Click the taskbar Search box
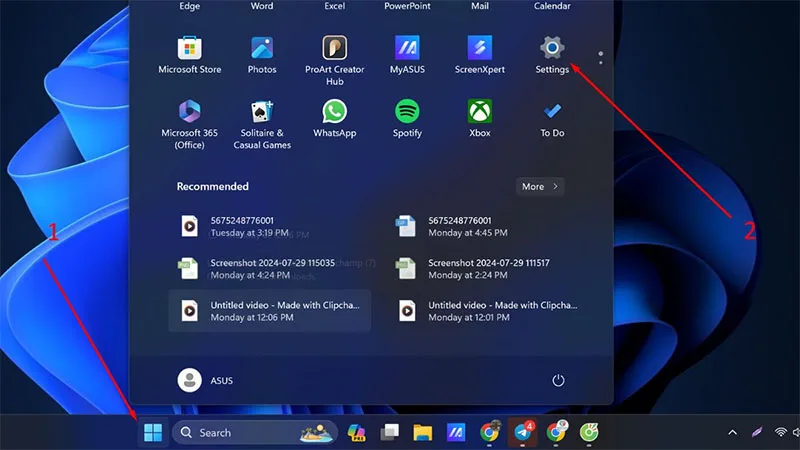This screenshot has width=800, height=450. coord(255,433)
